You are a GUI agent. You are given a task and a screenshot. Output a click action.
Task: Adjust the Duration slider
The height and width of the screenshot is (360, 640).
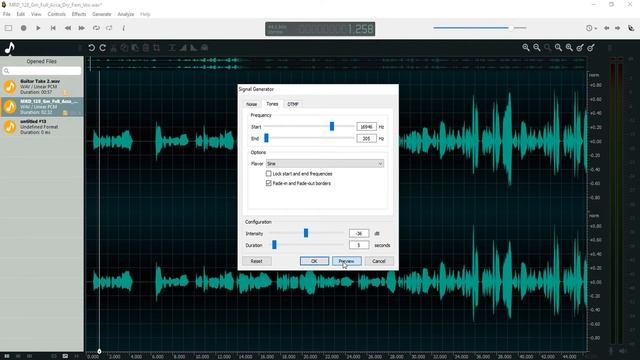tap(274, 245)
